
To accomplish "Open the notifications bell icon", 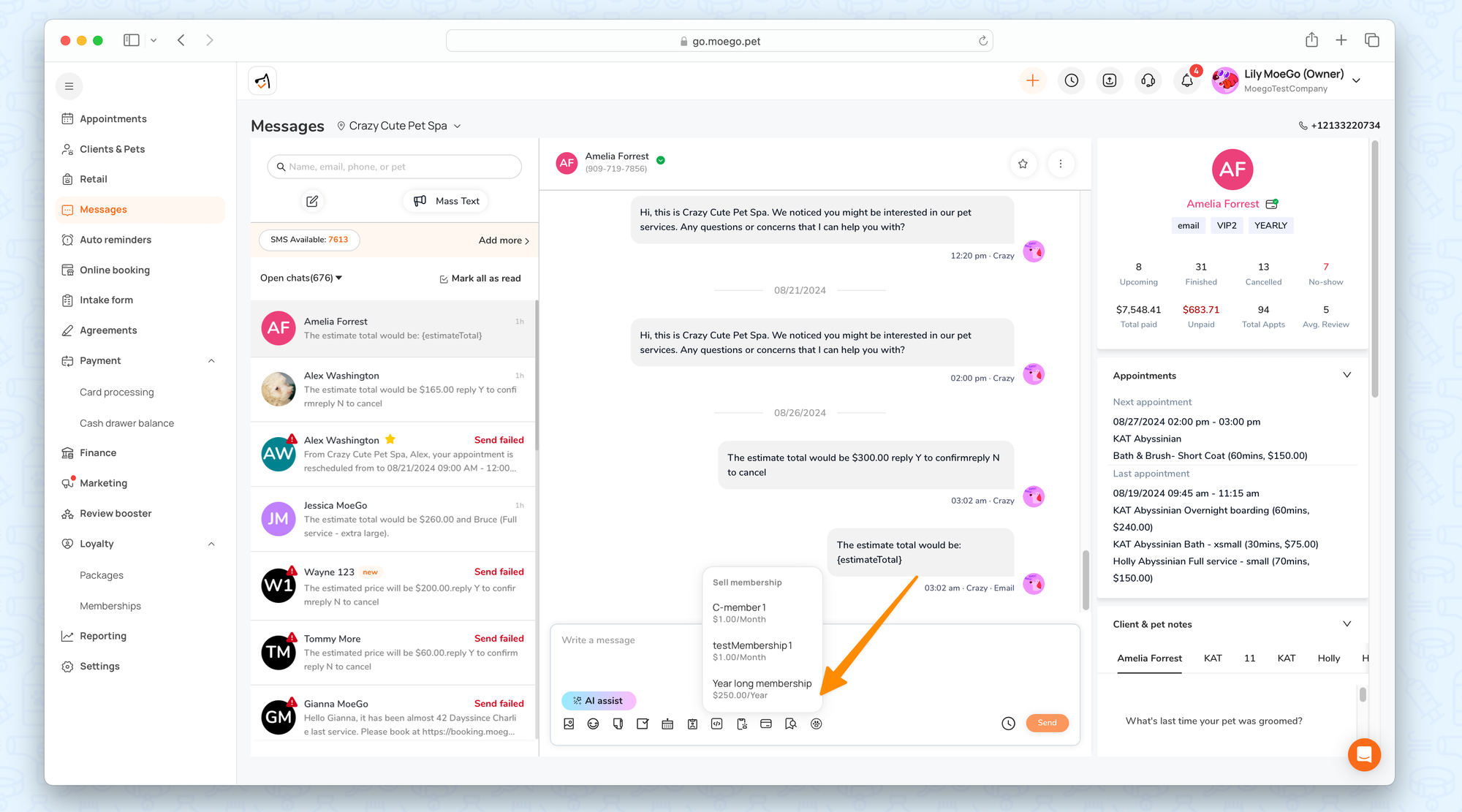I will pos(1186,80).
